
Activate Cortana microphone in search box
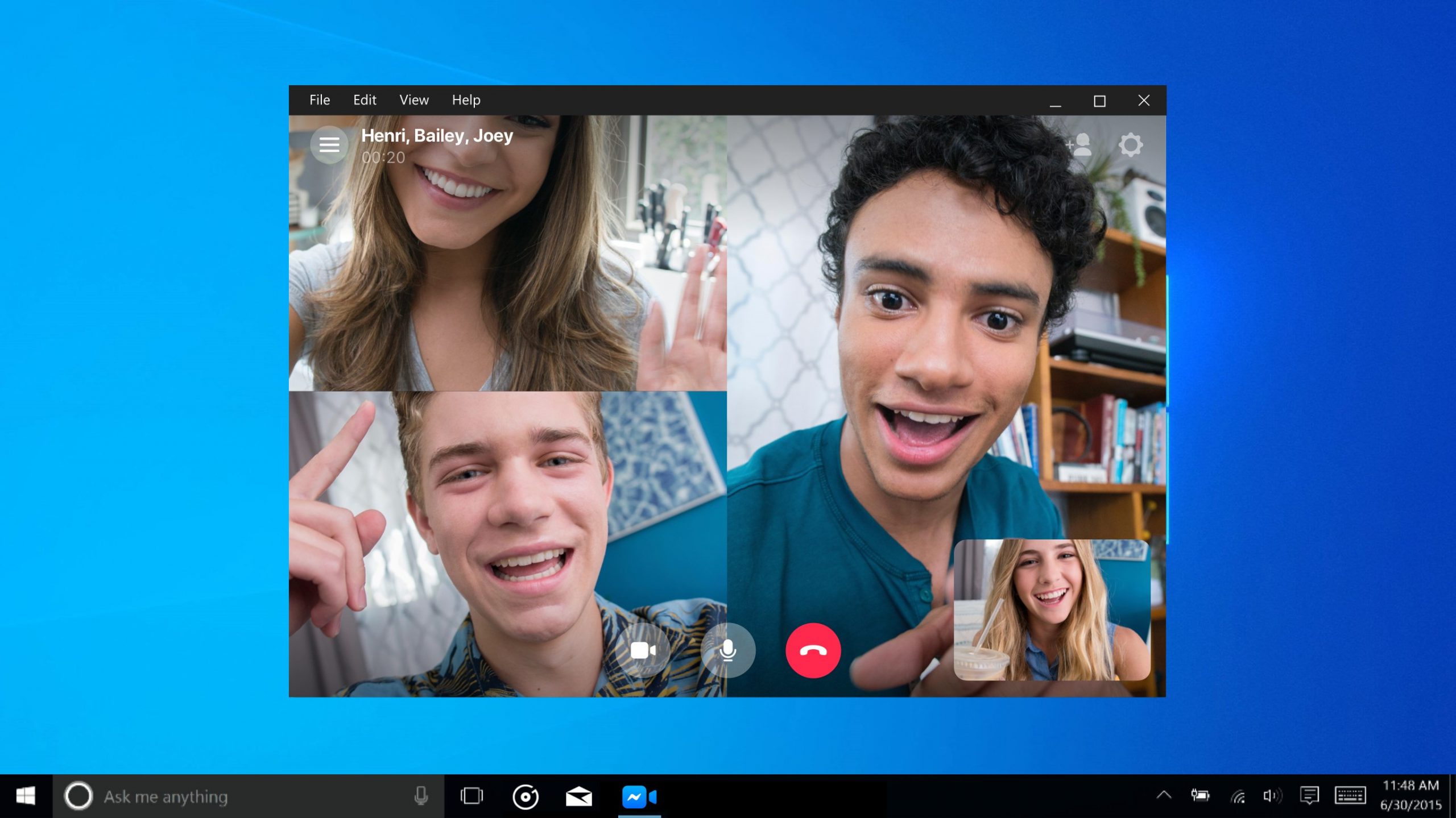[x=421, y=796]
